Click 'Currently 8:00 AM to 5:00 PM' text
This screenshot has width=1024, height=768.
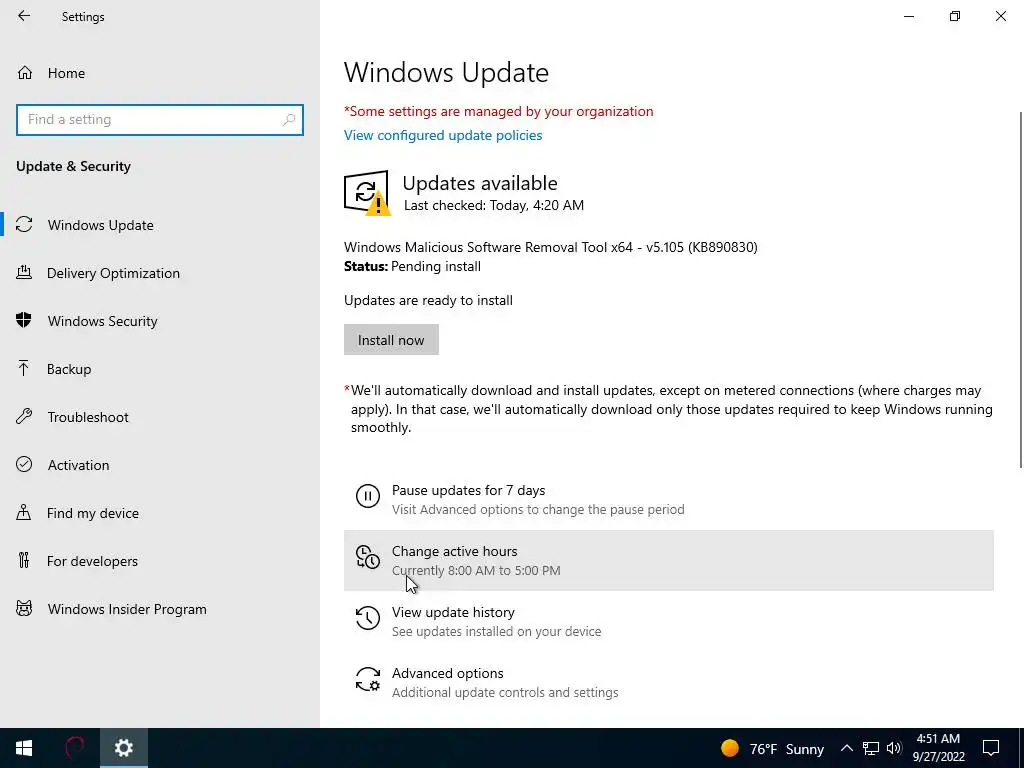[476, 570]
